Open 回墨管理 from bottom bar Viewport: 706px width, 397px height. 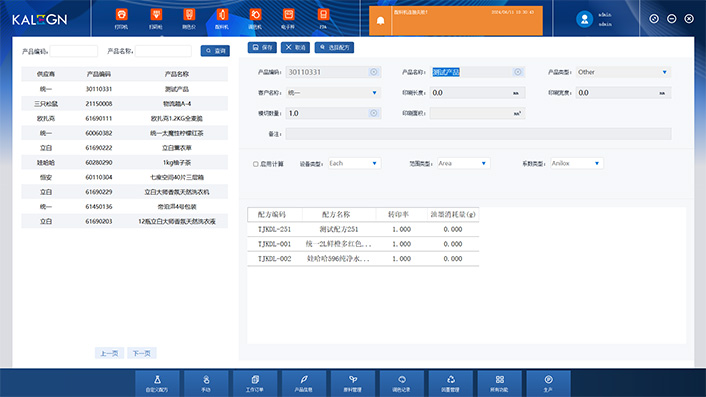[x=451, y=383]
